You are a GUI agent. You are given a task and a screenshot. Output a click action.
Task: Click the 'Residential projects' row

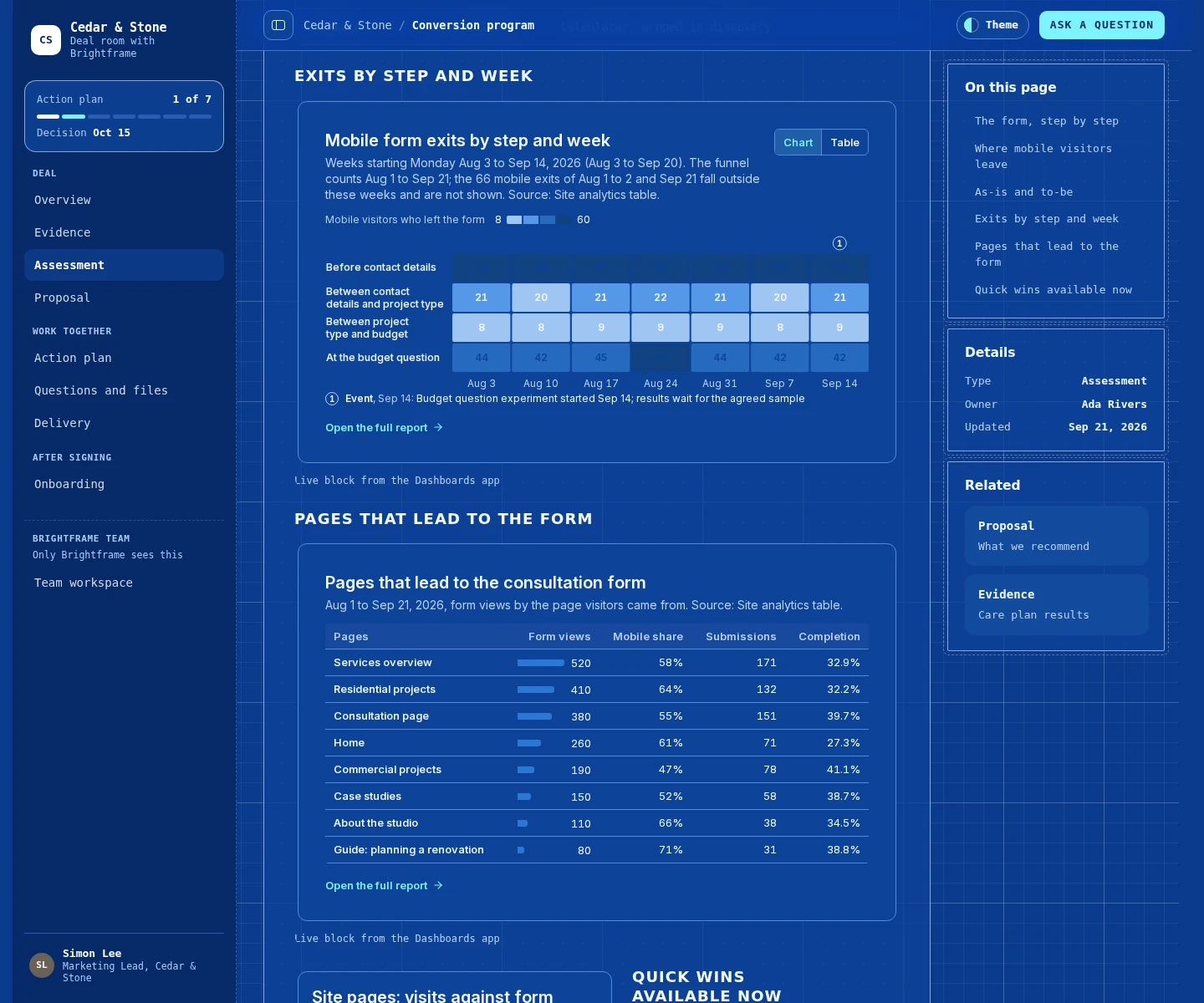click(x=597, y=690)
